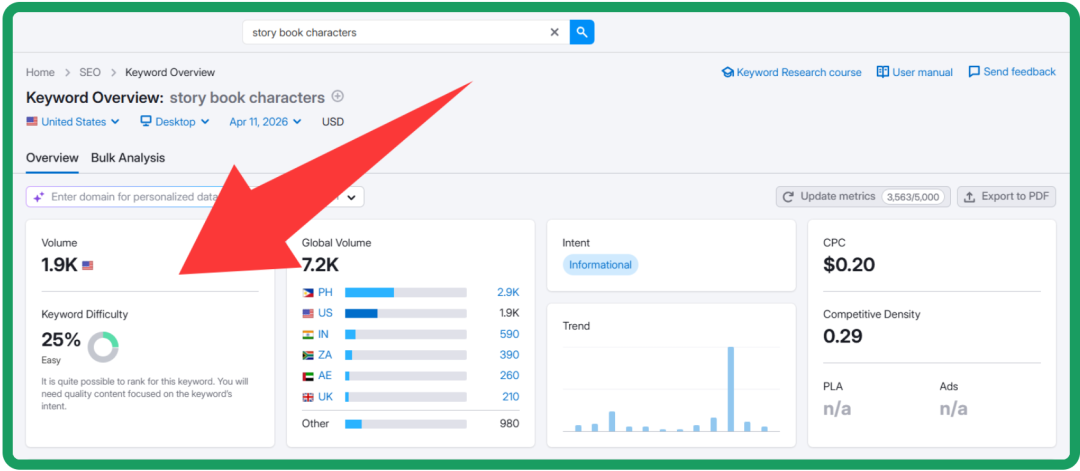The width and height of the screenshot is (1080, 471).
Task: Click the CPC value $0.20
Action: click(849, 264)
